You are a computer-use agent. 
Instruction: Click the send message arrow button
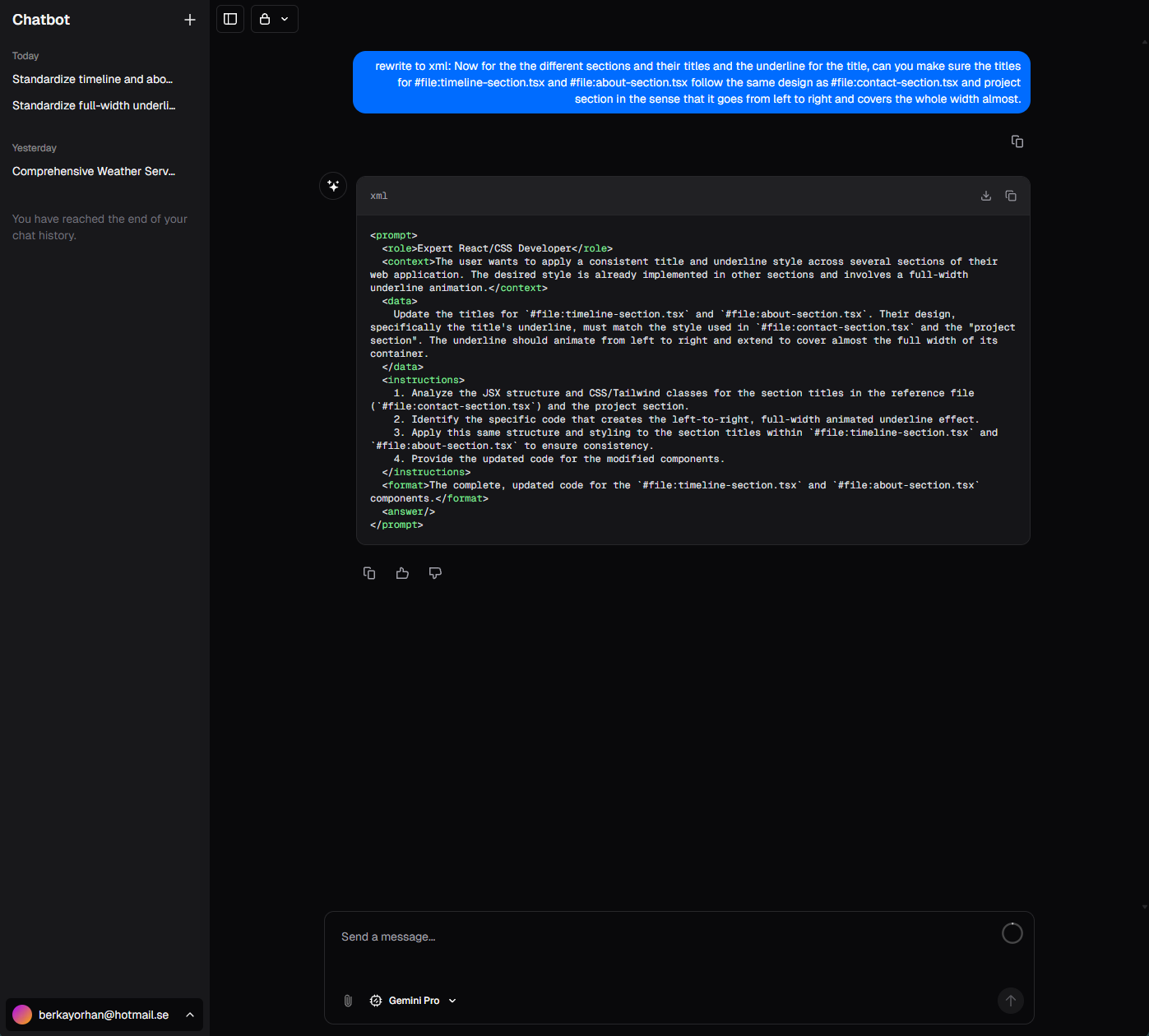1011,1001
